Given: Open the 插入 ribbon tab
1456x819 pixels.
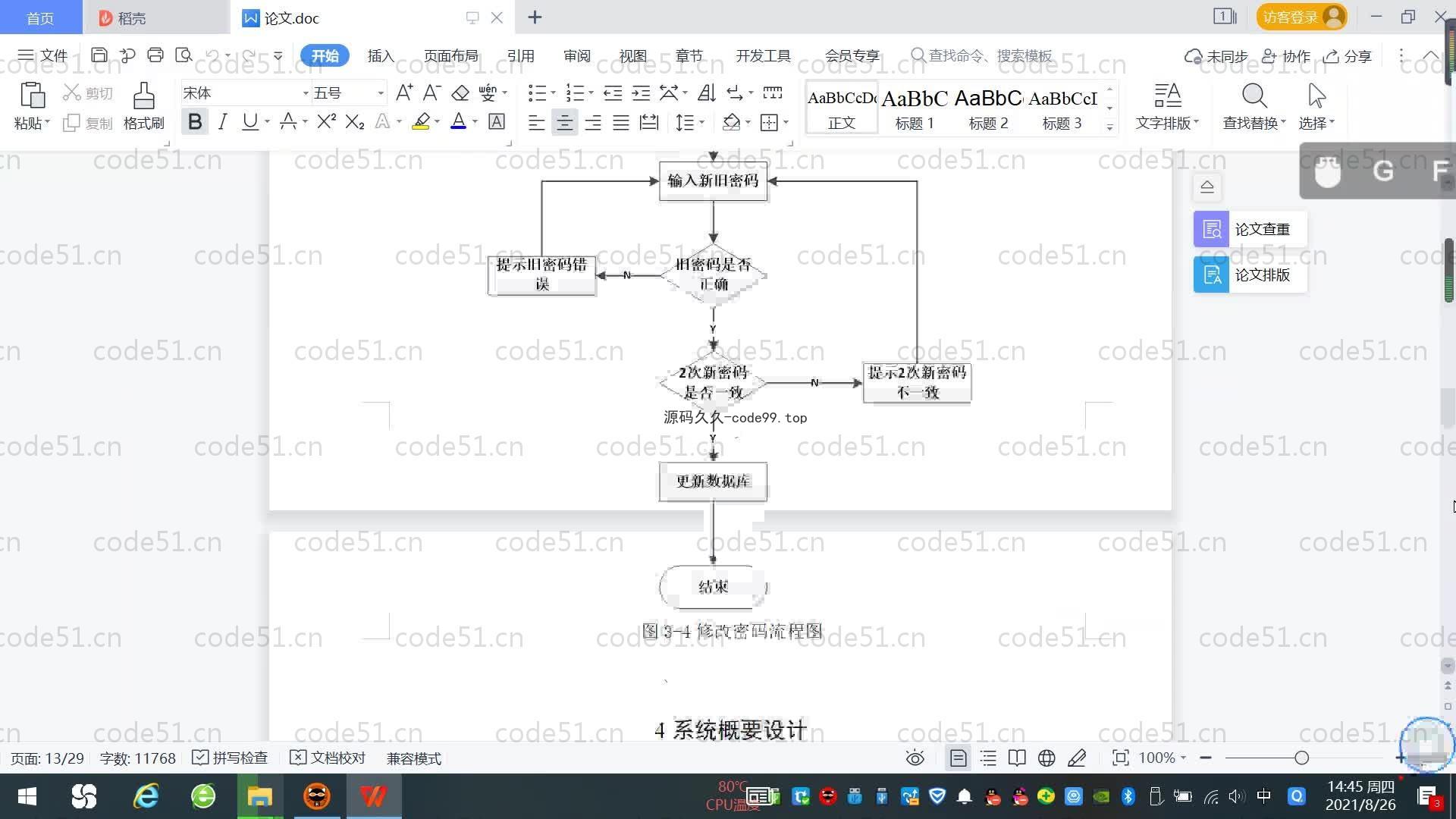Looking at the screenshot, I should click(381, 55).
